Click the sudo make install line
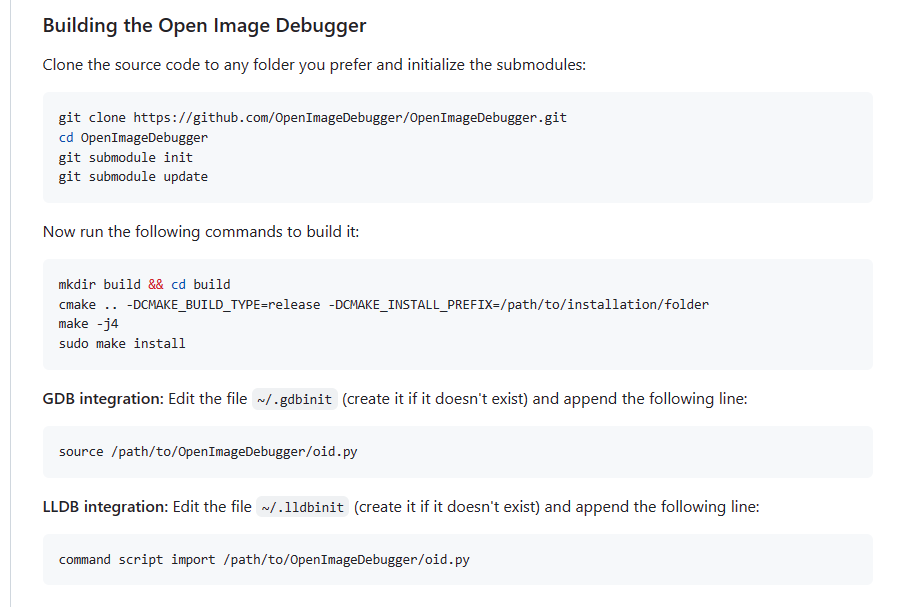The image size is (903, 607). point(122,344)
